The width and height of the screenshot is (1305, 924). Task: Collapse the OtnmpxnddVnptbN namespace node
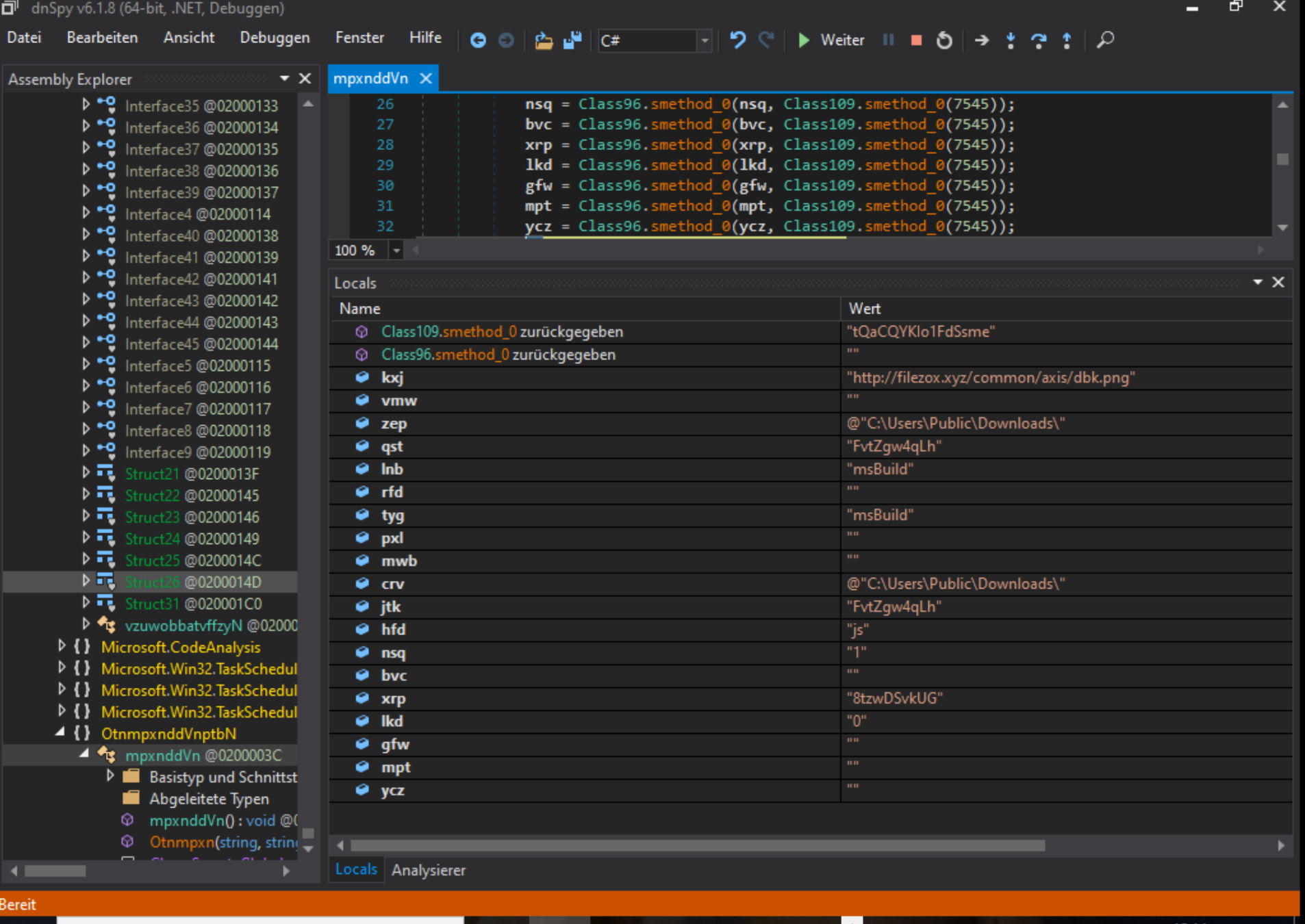pos(61,732)
